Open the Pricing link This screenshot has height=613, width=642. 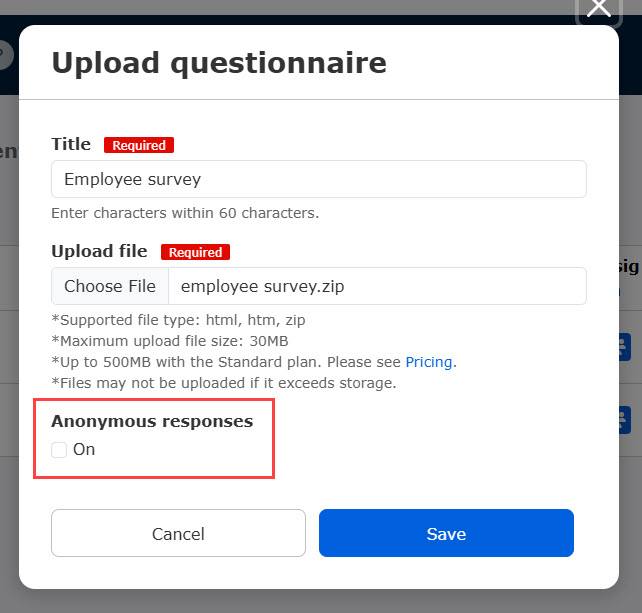429,362
